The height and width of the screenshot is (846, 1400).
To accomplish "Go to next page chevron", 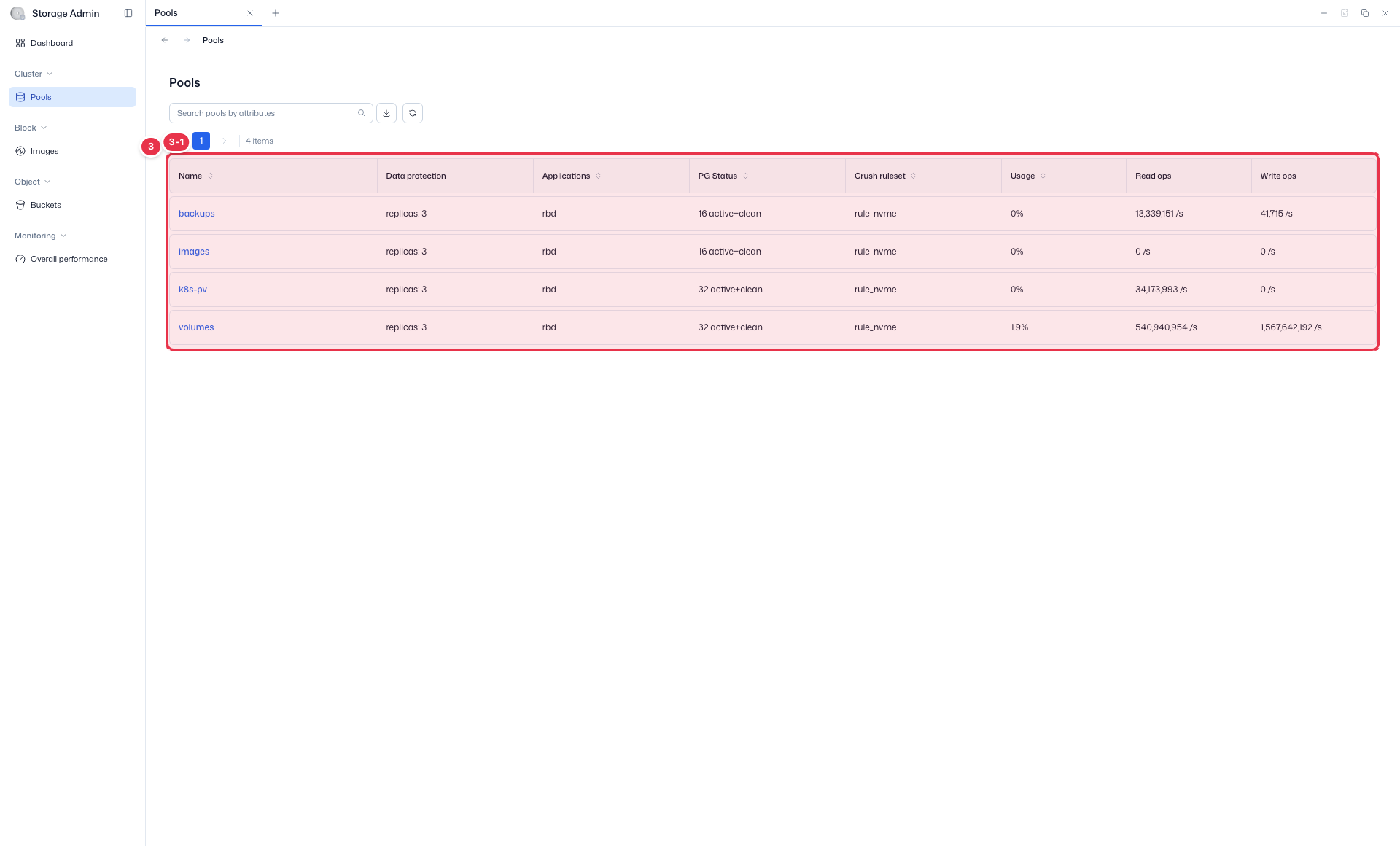I will (225, 141).
